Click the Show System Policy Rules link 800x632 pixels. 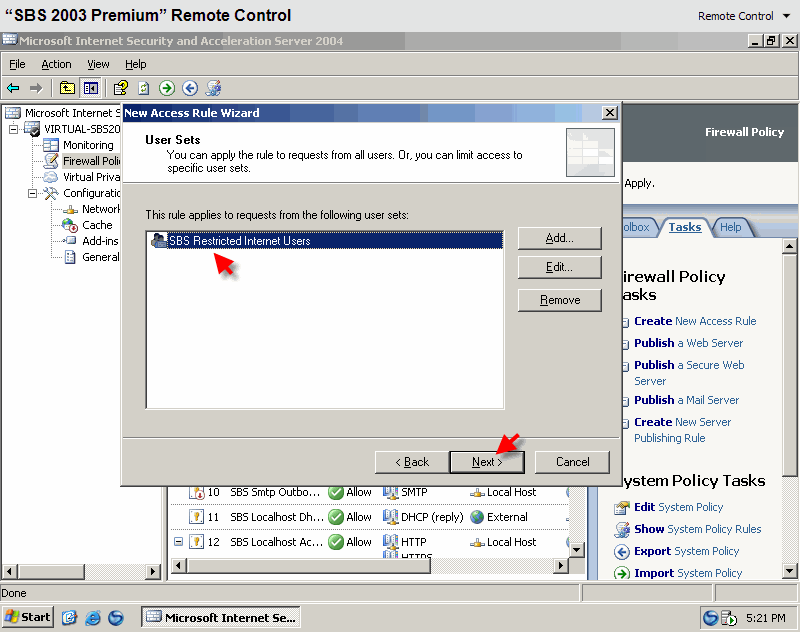[697, 529]
